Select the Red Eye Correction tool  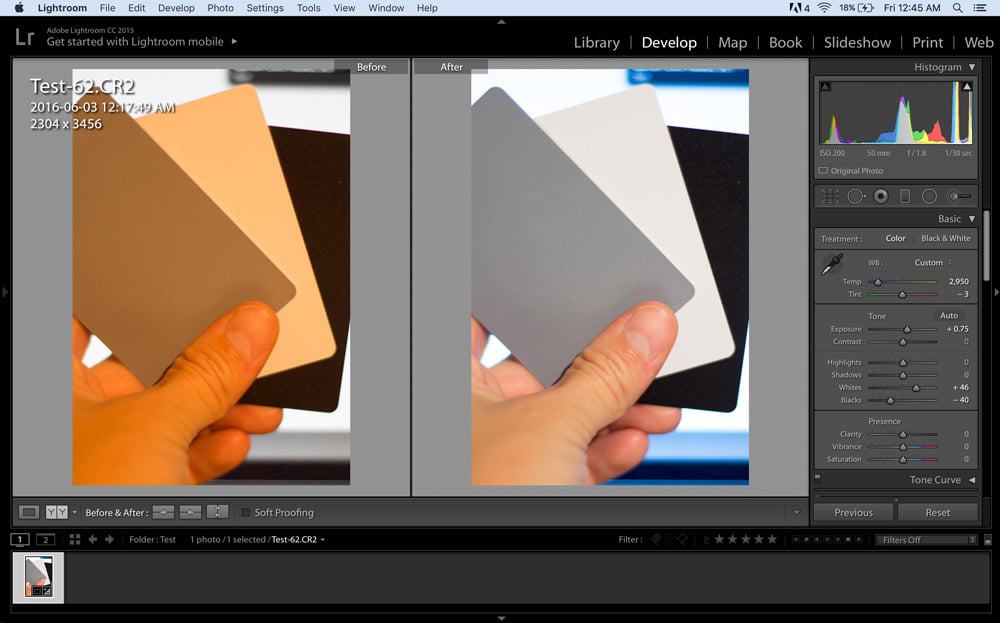[881, 196]
